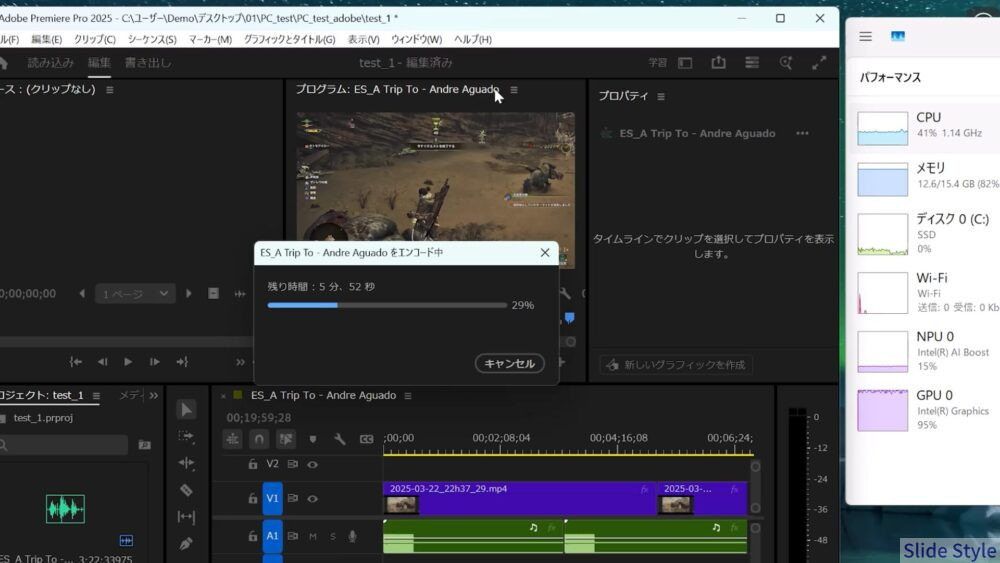The height and width of the screenshot is (563, 1000).
Task: Toggle V1 track output eye icon
Action: point(313,498)
